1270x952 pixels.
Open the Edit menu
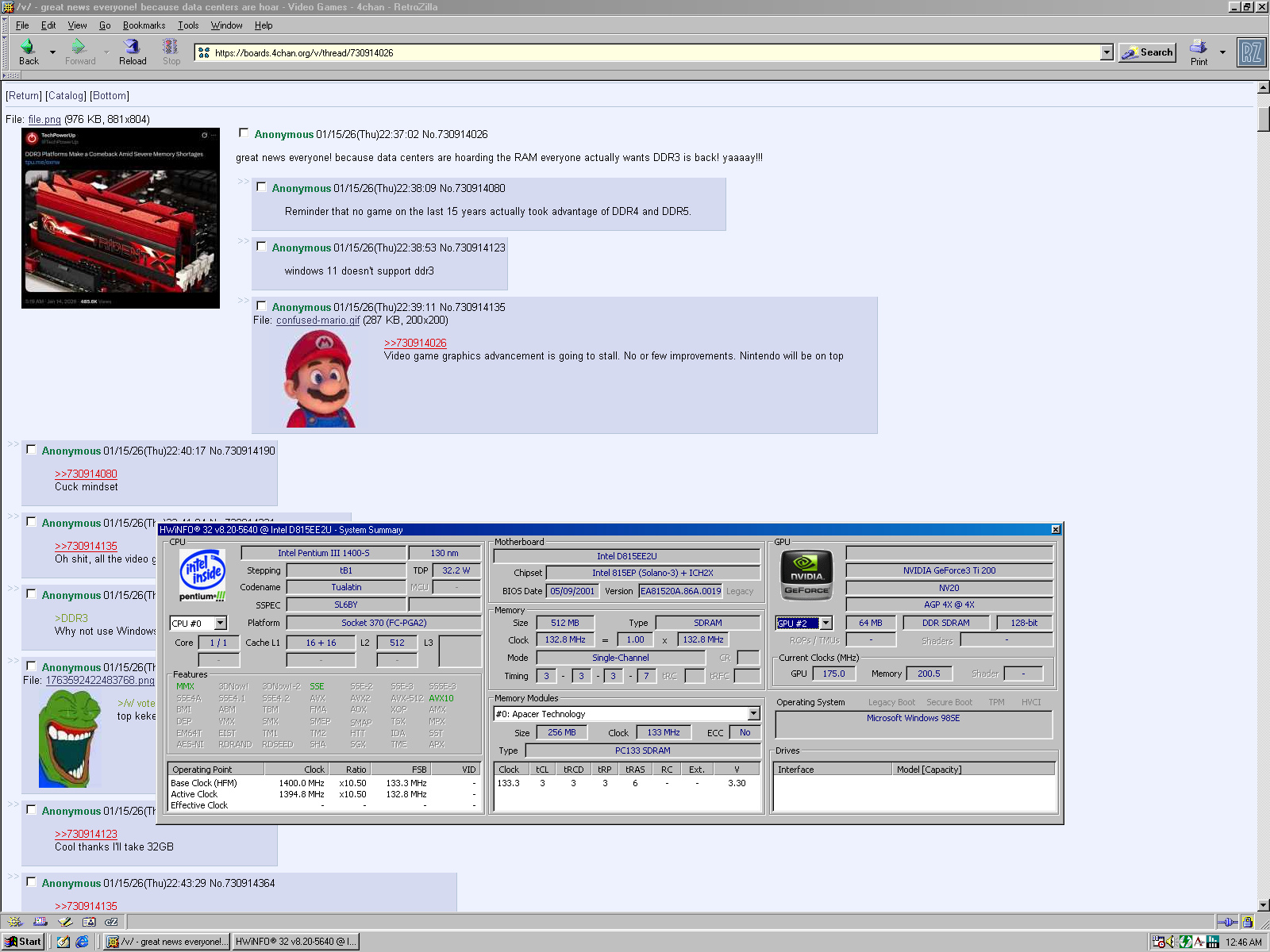48,25
